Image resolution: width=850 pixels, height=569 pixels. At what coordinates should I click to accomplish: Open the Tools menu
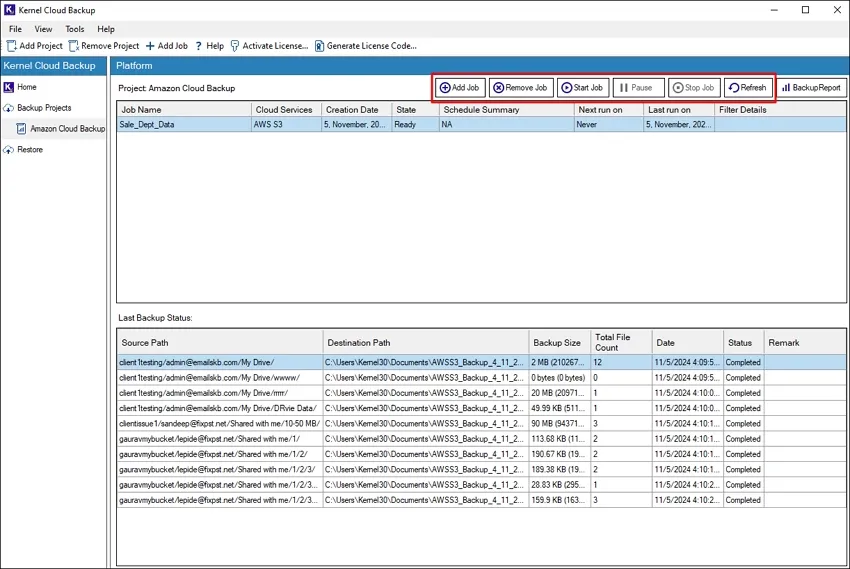tap(75, 29)
